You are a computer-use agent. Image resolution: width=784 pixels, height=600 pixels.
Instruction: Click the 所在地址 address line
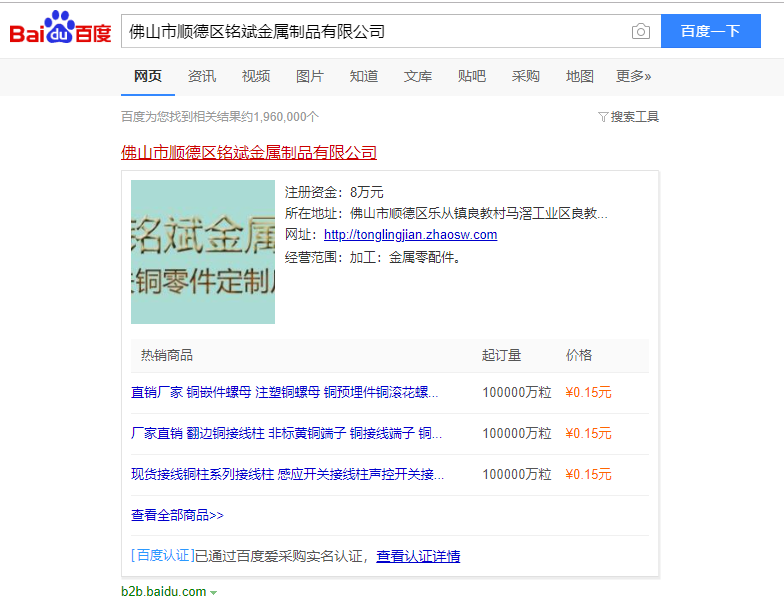(446, 214)
